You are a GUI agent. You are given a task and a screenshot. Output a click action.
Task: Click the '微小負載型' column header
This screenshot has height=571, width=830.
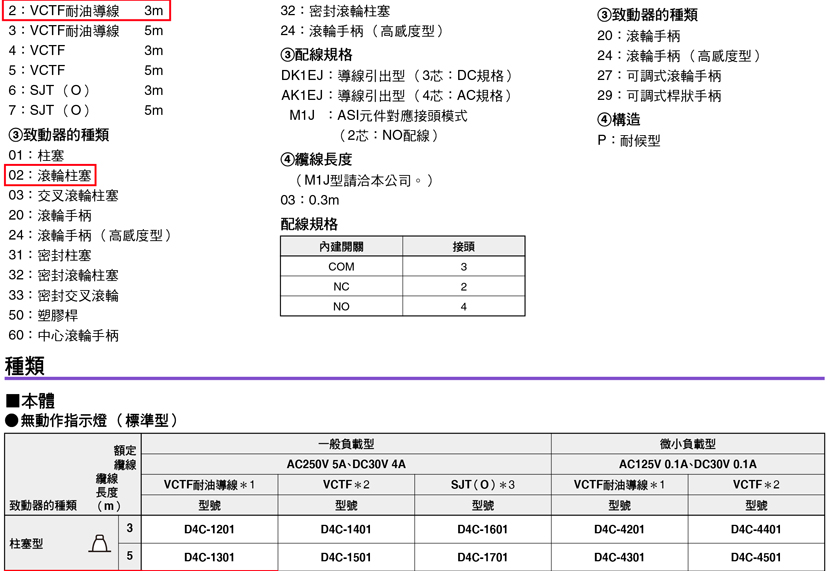688,443
